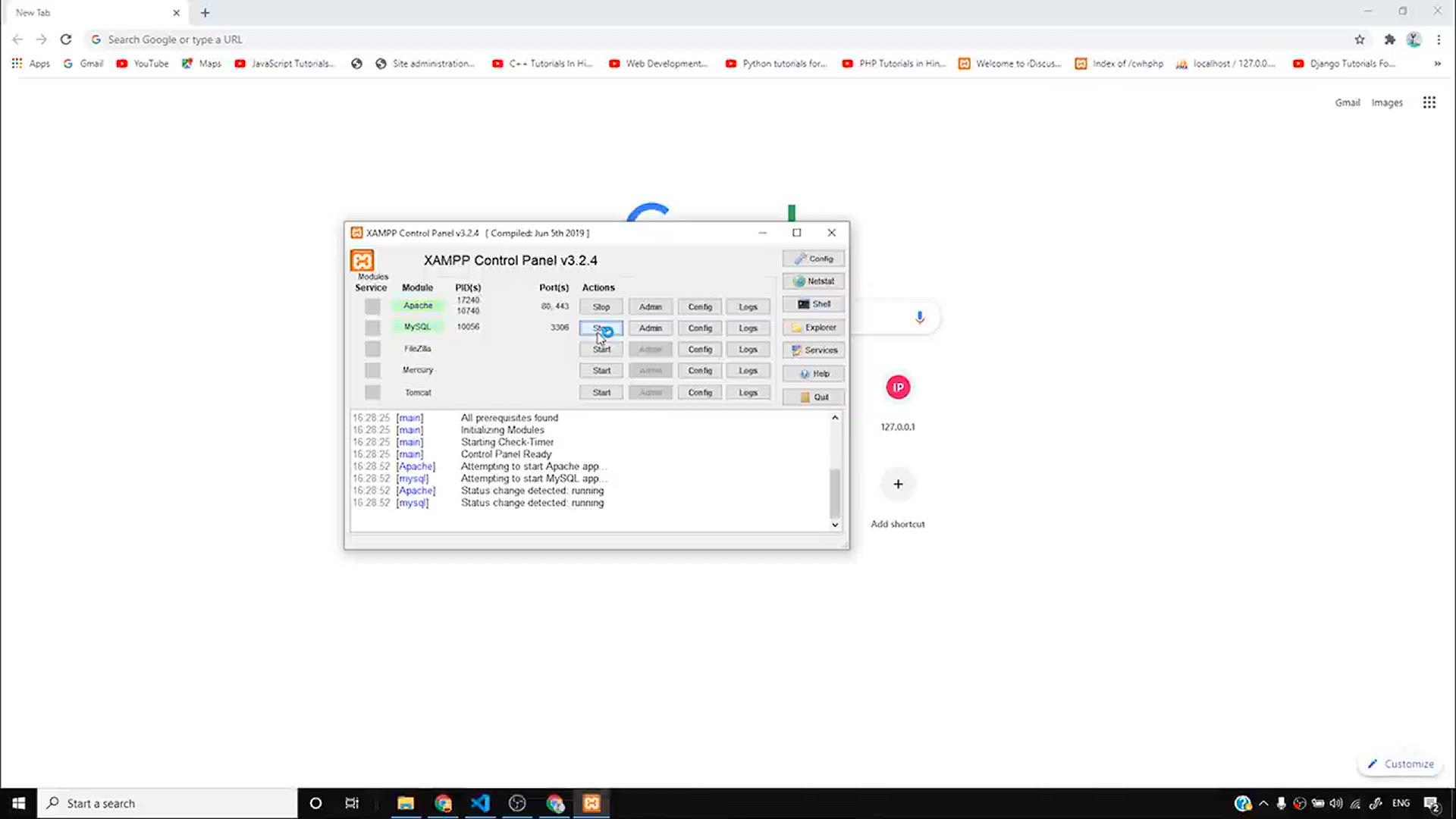1456x819 pixels.
Task: Toggle Tomcat service checkbox
Action: pyautogui.click(x=372, y=392)
